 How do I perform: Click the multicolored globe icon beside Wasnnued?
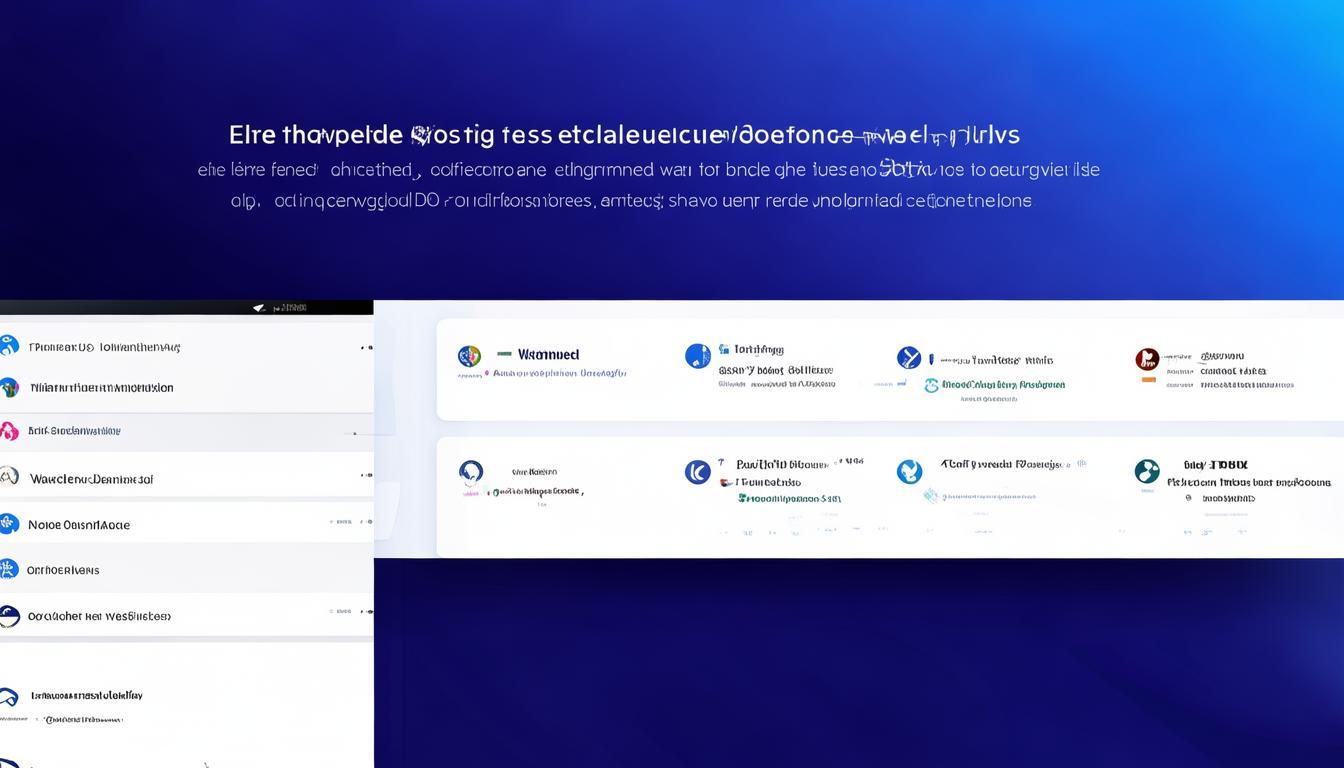[469, 356]
